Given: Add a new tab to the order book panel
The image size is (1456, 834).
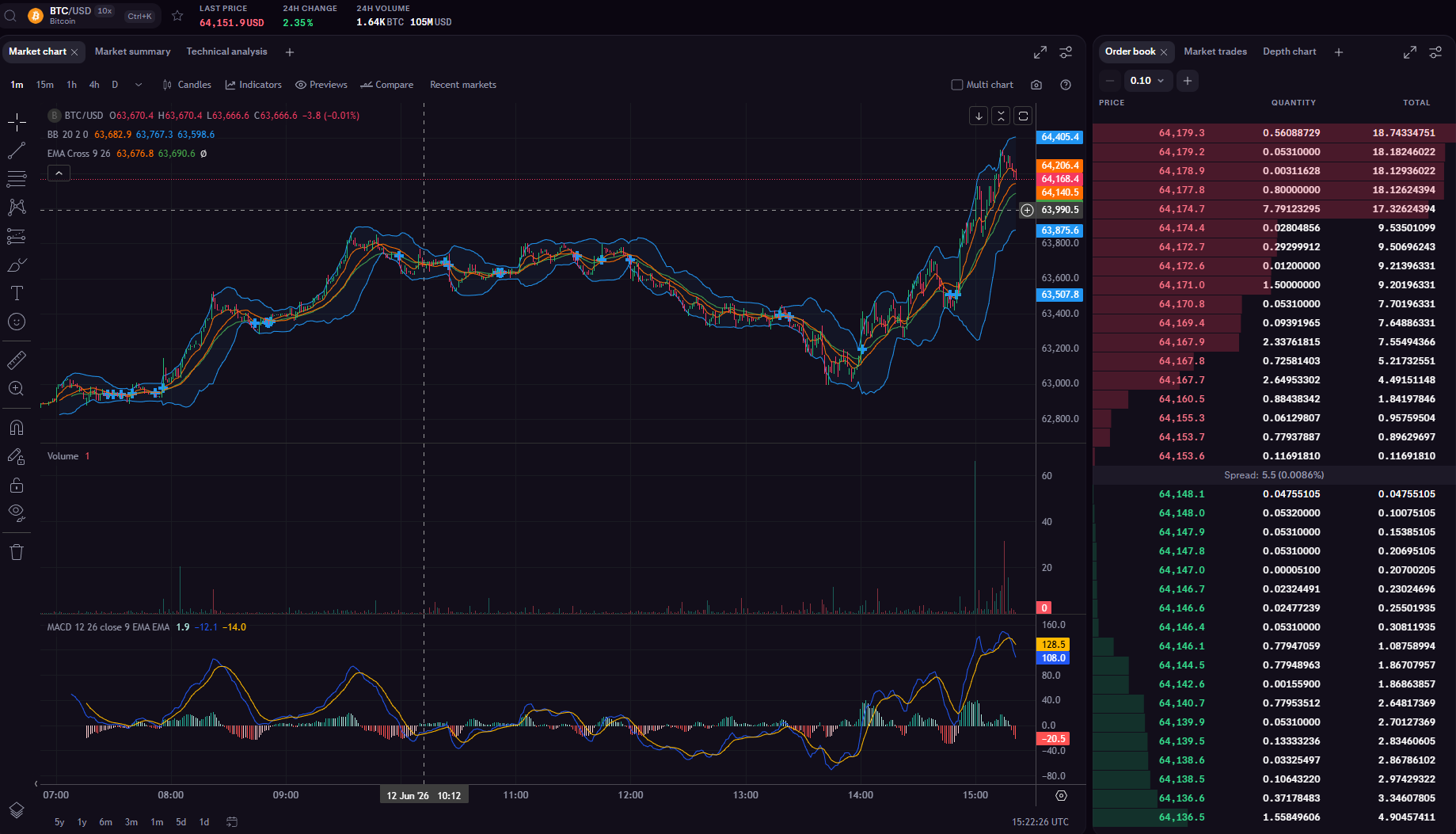Looking at the screenshot, I should point(1339,52).
